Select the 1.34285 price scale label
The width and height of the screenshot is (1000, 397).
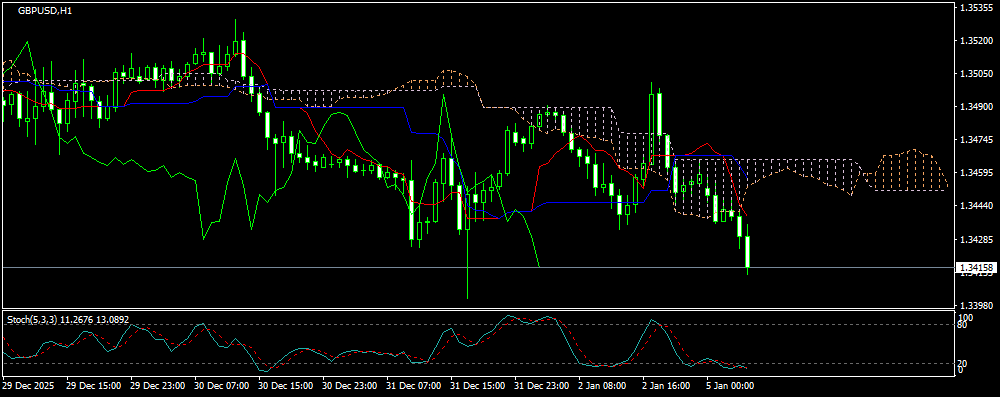click(x=976, y=239)
